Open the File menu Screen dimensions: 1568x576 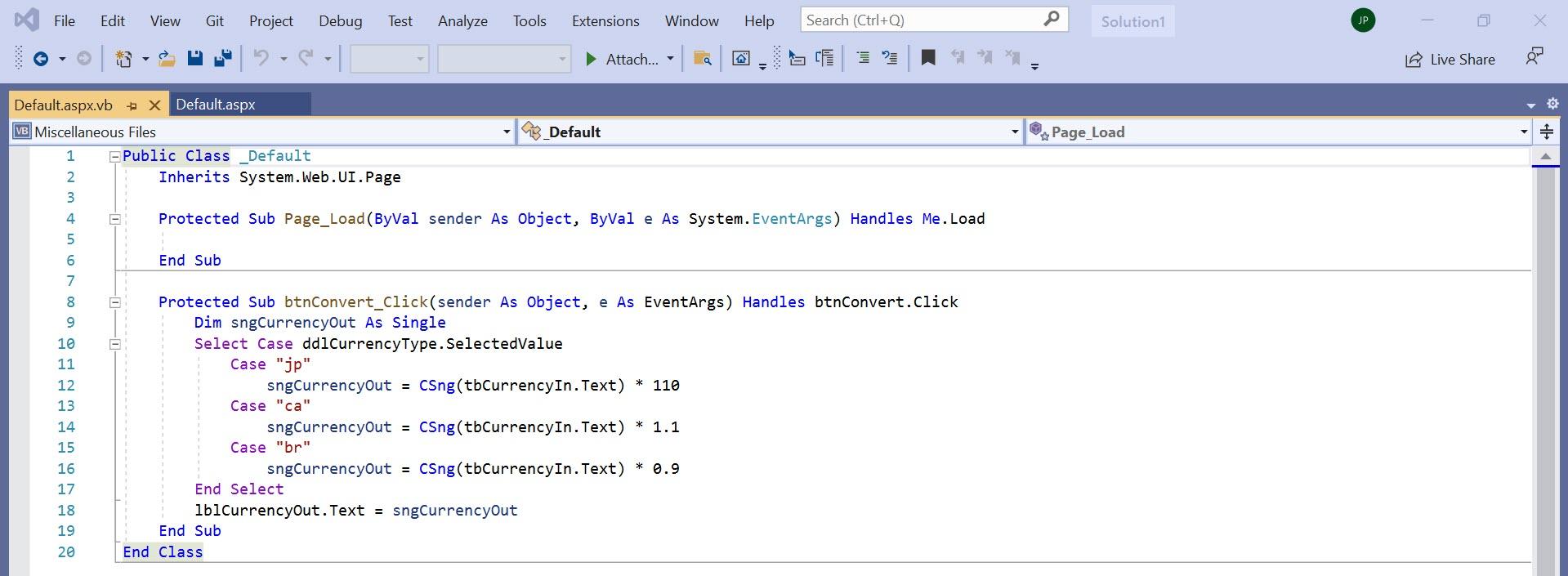tap(65, 20)
